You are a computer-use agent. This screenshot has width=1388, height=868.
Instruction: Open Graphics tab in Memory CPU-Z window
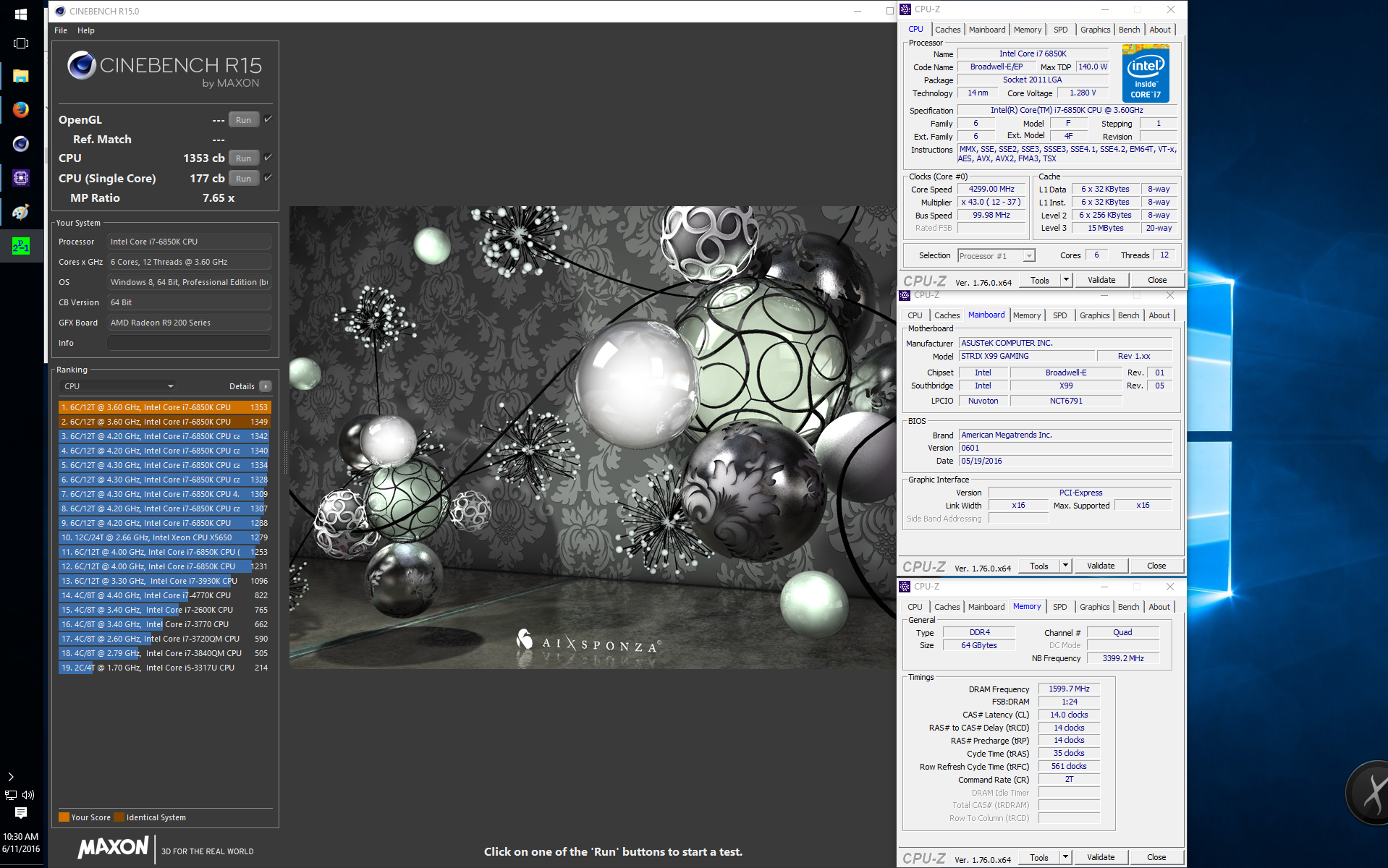(1094, 607)
